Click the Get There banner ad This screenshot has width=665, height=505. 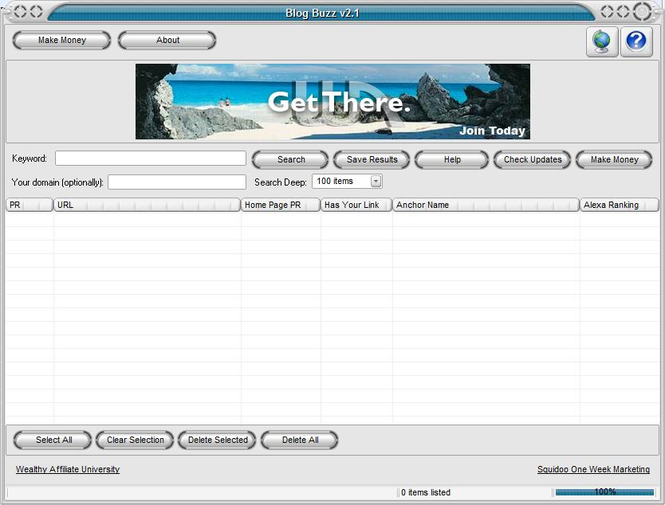click(x=332, y=102)
